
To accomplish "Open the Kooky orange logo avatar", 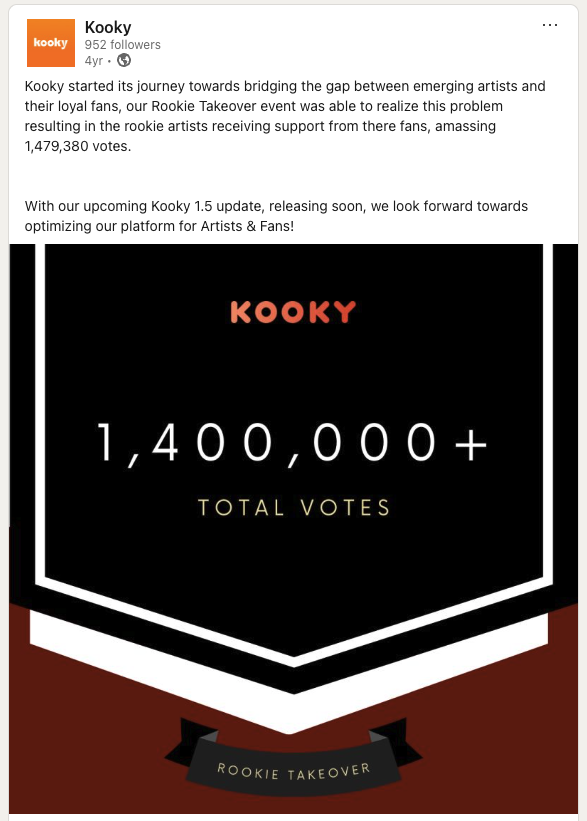I will [51, 43].
